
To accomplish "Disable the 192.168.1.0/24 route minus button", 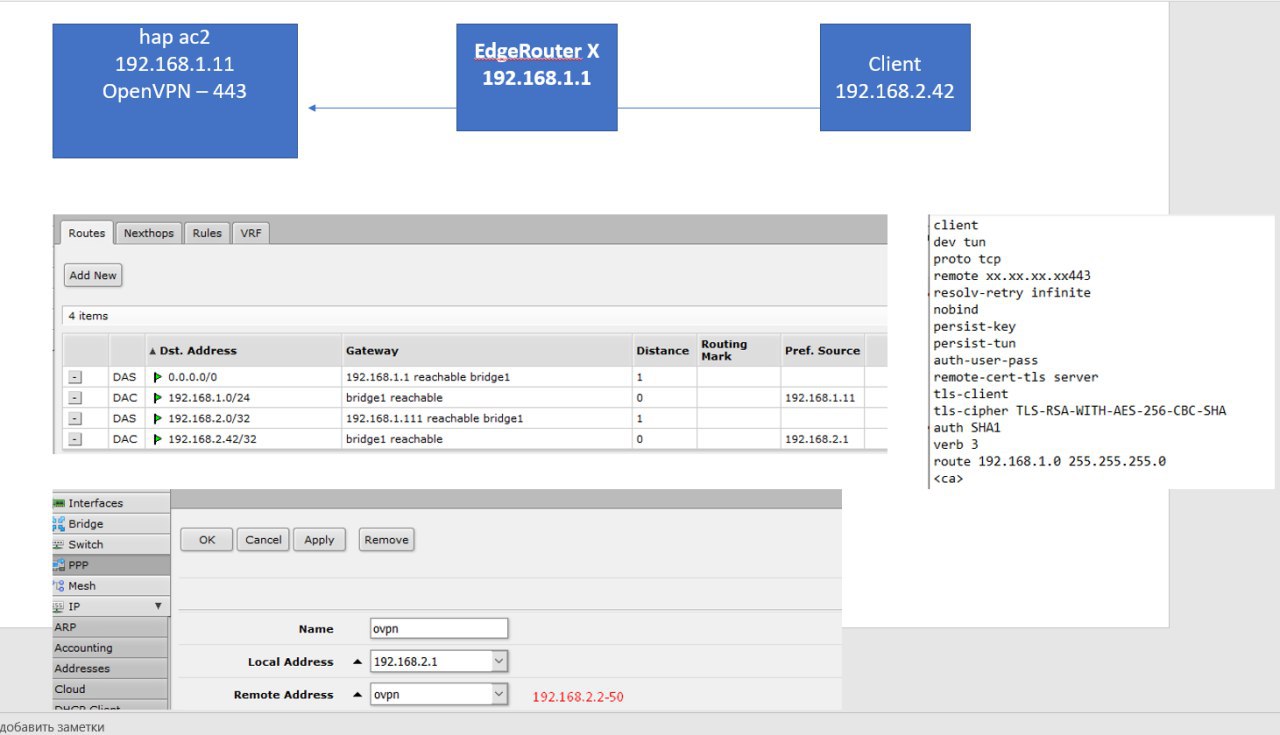I will (75, 398).
